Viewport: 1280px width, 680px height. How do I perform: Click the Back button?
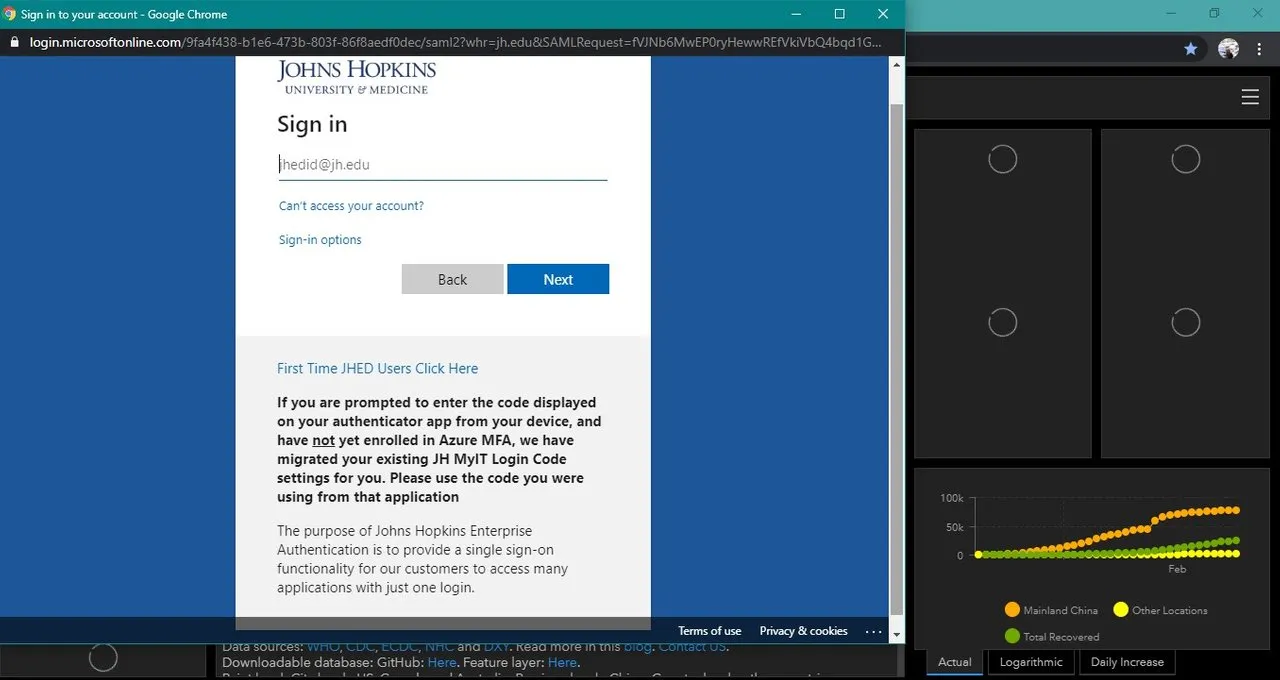point(452,279)
